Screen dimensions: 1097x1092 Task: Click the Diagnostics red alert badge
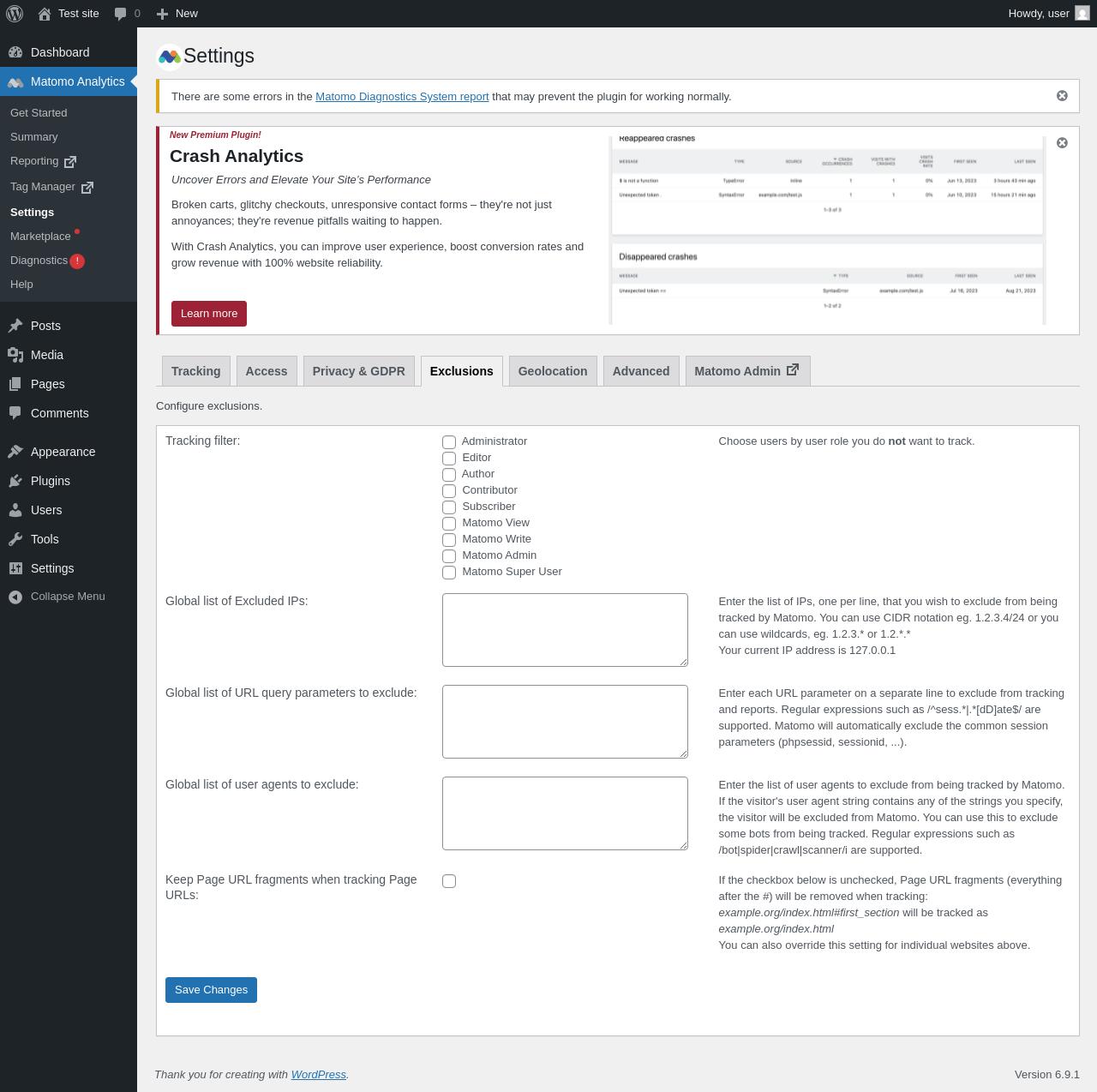click(x=77, y=261)
